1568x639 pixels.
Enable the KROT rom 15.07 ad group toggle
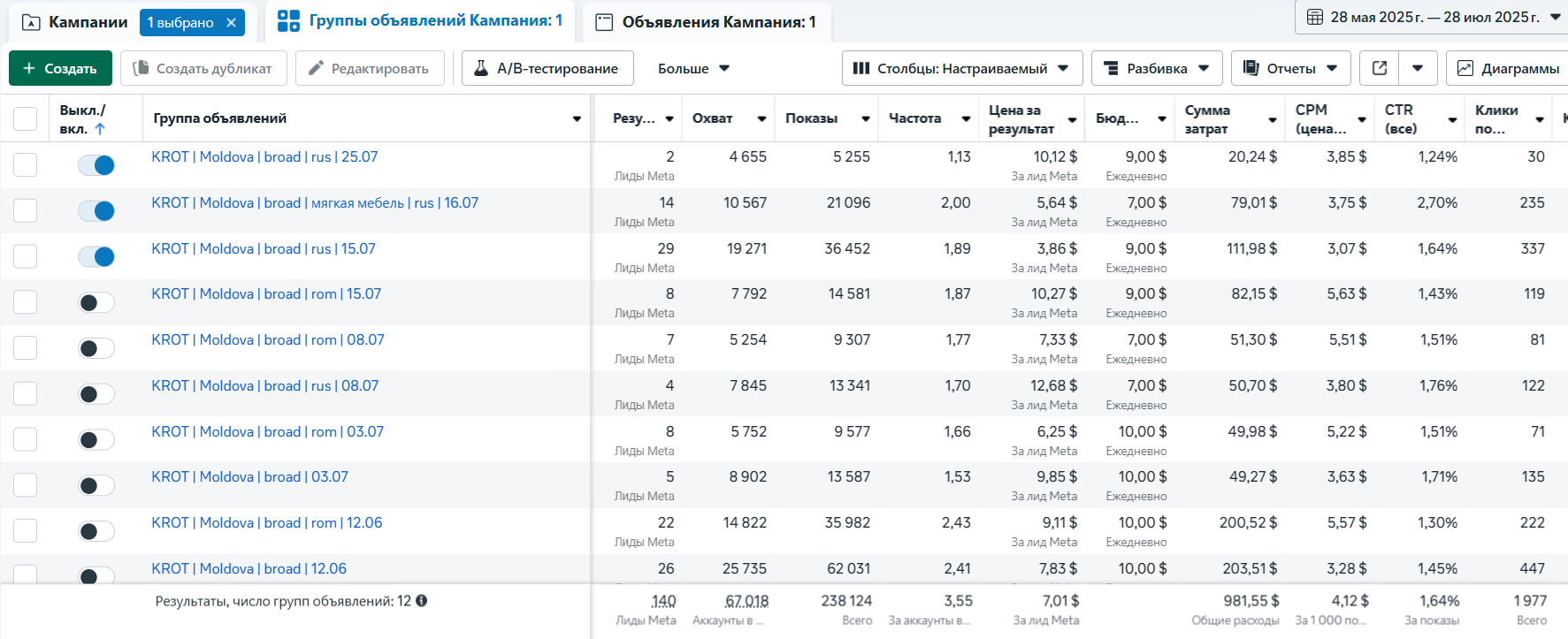pyautogui.click(x=96, y=303)
